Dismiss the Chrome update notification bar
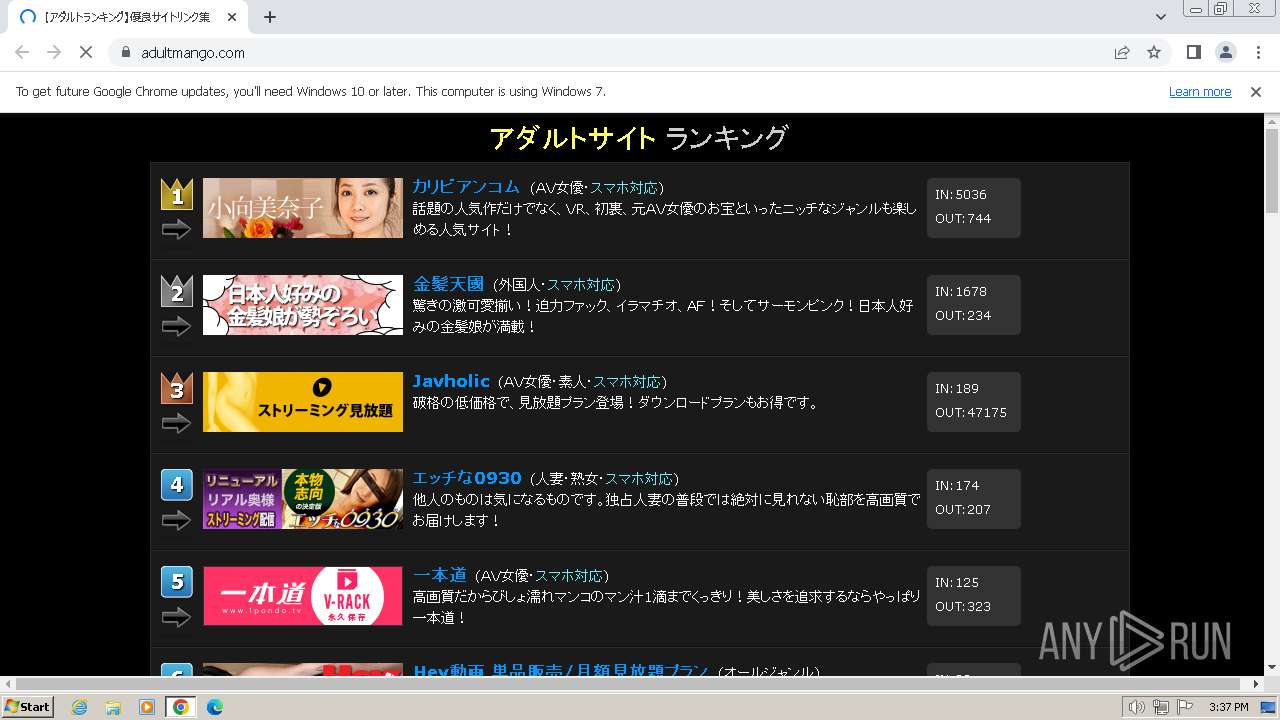The image size is (1280, 720). pyautogui.click(x=1256, y=91)
